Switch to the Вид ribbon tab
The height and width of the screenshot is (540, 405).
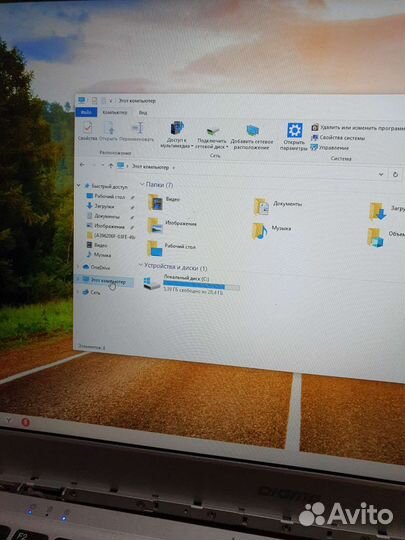tap(143, 113)
